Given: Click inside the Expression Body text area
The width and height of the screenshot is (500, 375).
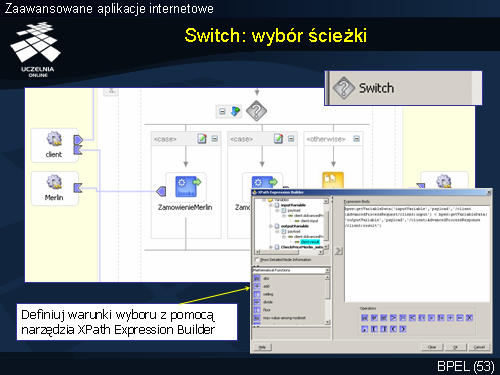Looking at the screenshot, I should (417, 253).
